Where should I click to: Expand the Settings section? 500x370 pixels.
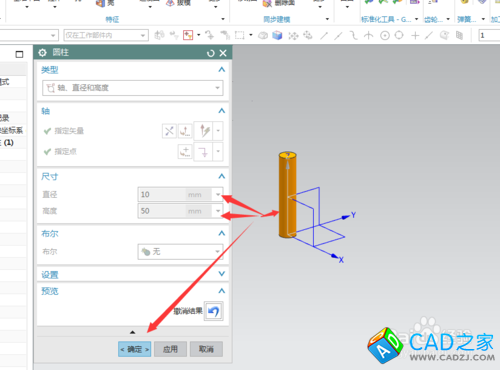[x=222, y=274]
